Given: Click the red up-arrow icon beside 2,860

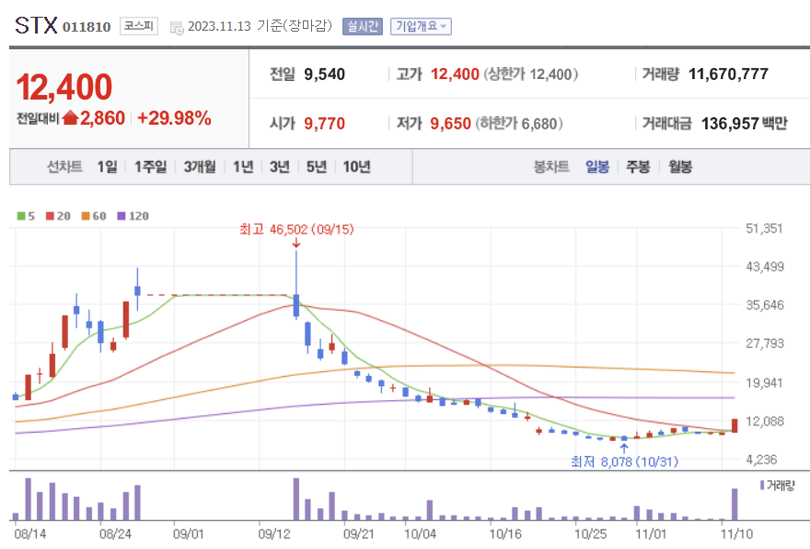Looking at the screenshot, I should point(70,118).
